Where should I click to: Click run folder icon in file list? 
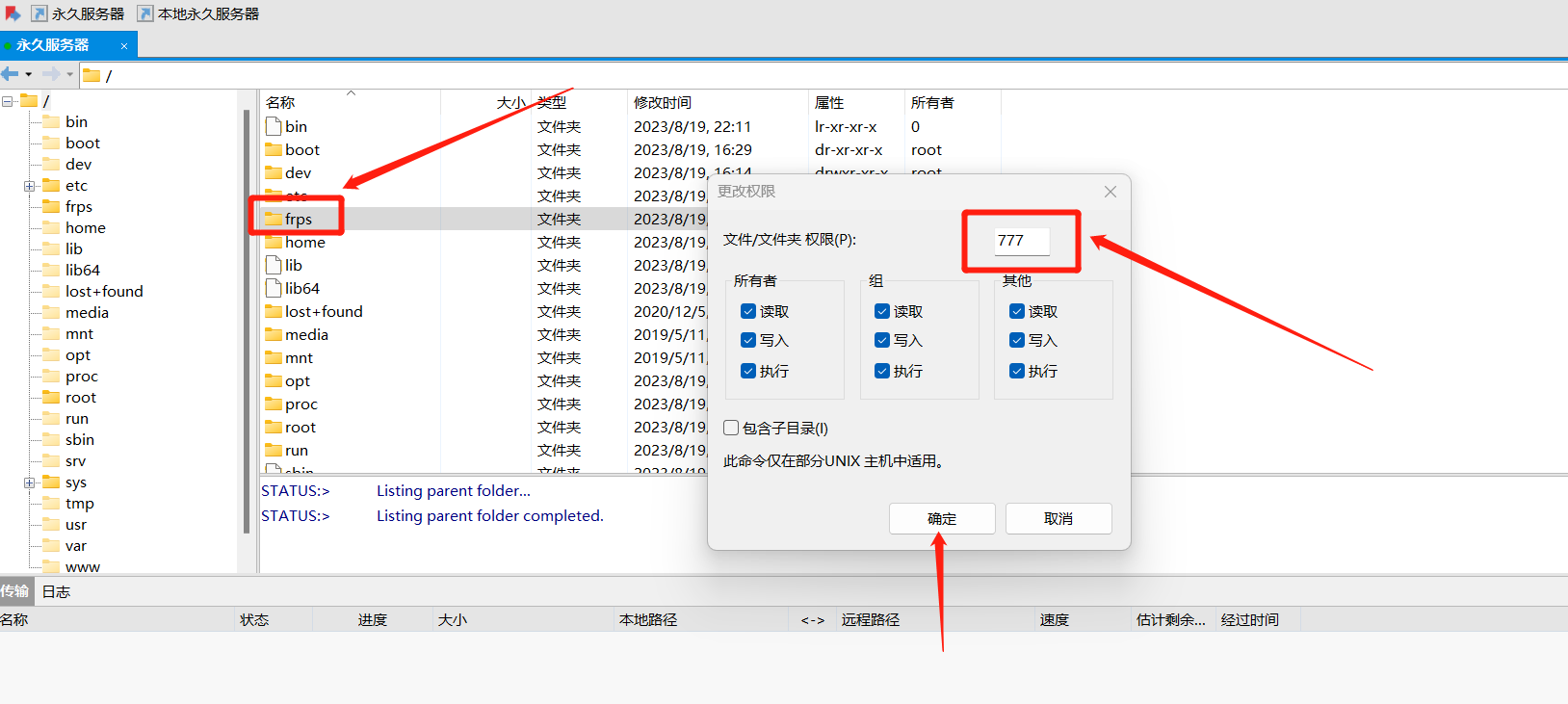click(274, 450)
